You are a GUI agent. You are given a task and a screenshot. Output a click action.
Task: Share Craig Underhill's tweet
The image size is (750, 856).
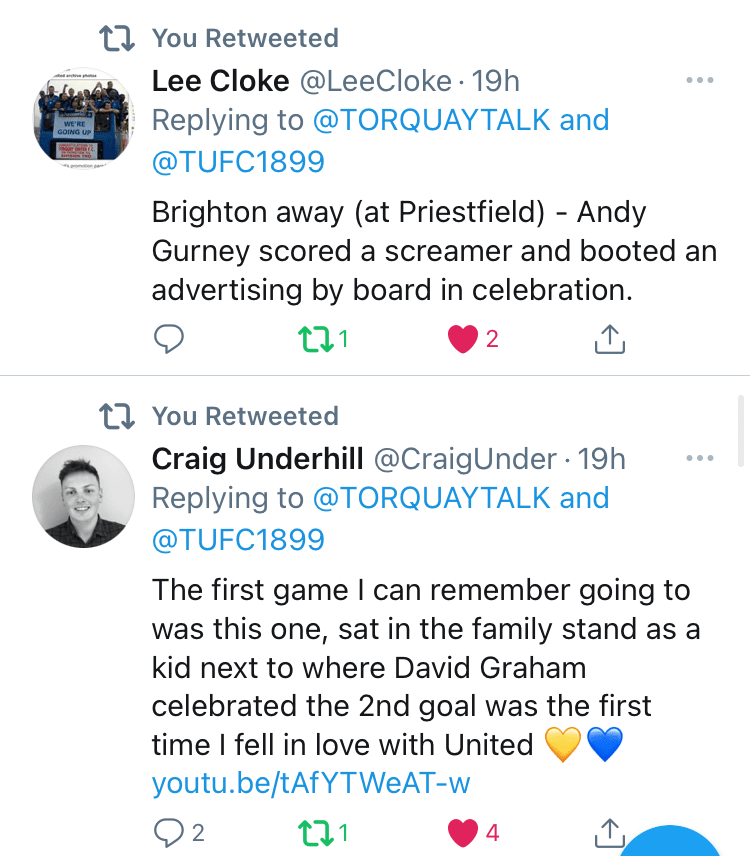(x=609, y=832)
